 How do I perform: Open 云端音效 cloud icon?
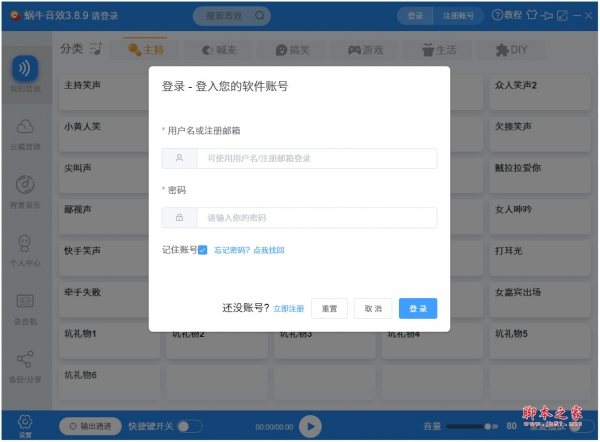[25, 126]
